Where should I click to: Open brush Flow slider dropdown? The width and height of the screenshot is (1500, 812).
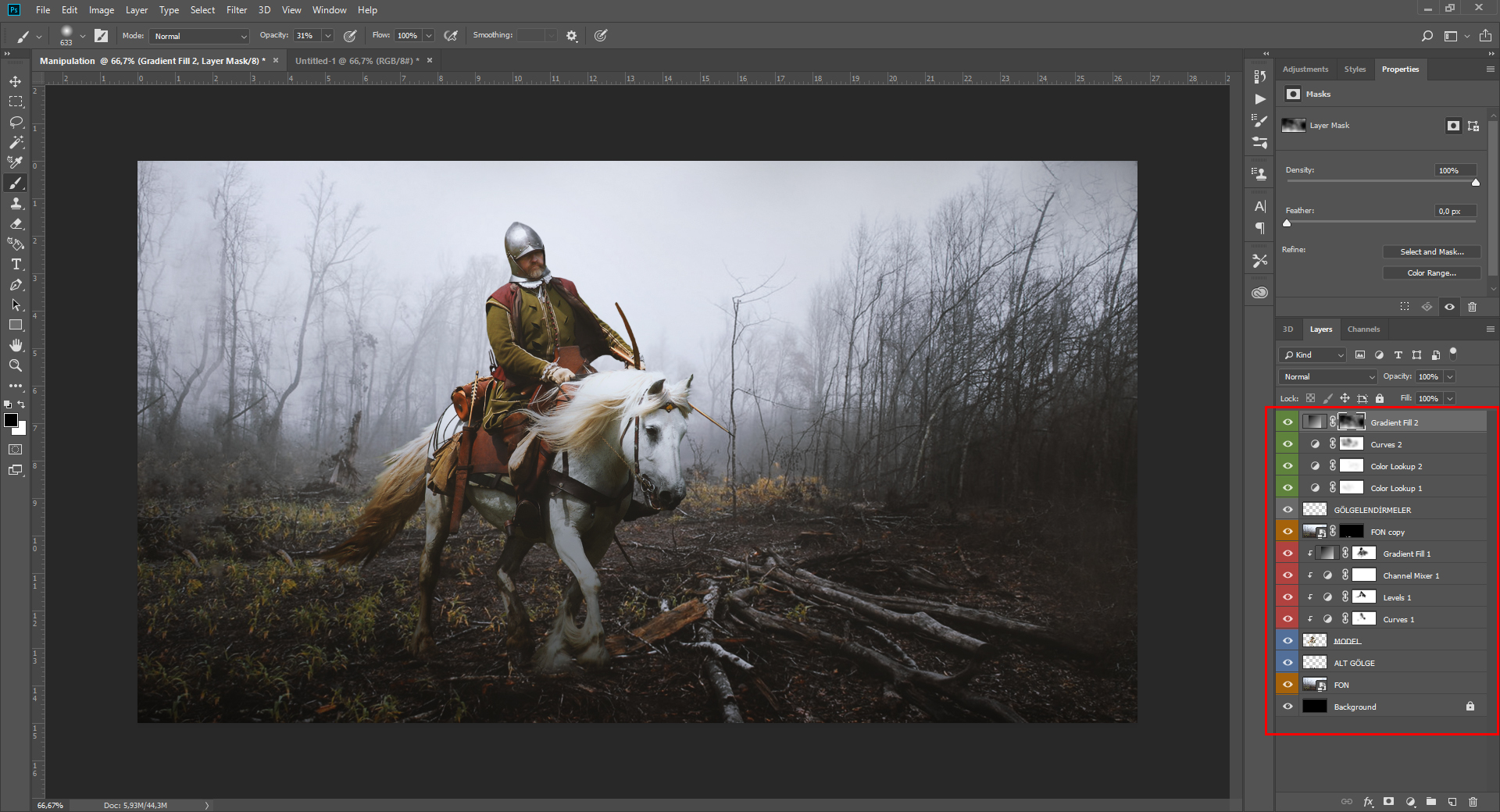(x=428, y=36)
